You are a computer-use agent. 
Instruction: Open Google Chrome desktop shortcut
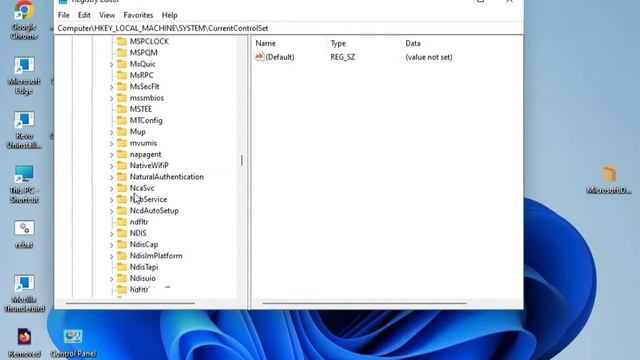[24, 20]
